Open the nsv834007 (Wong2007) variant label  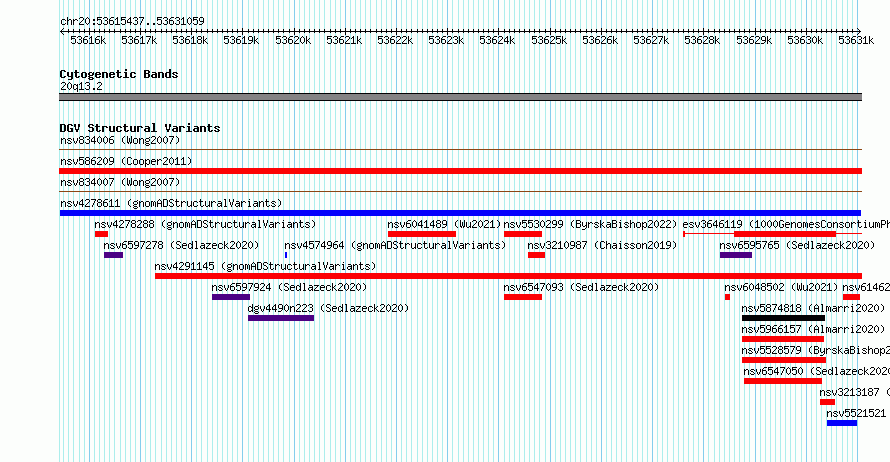pos(120,182)
